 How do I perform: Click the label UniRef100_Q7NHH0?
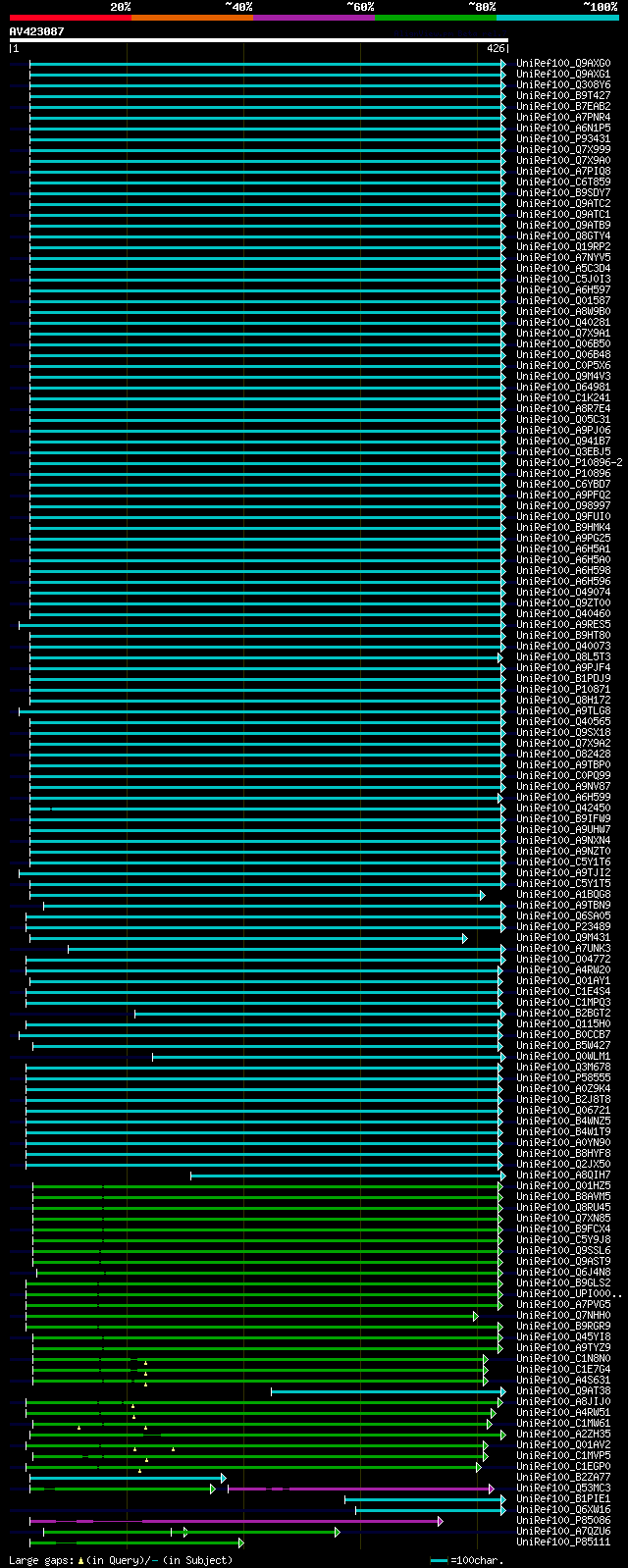pyautogui.click(x=563, y=1316)
